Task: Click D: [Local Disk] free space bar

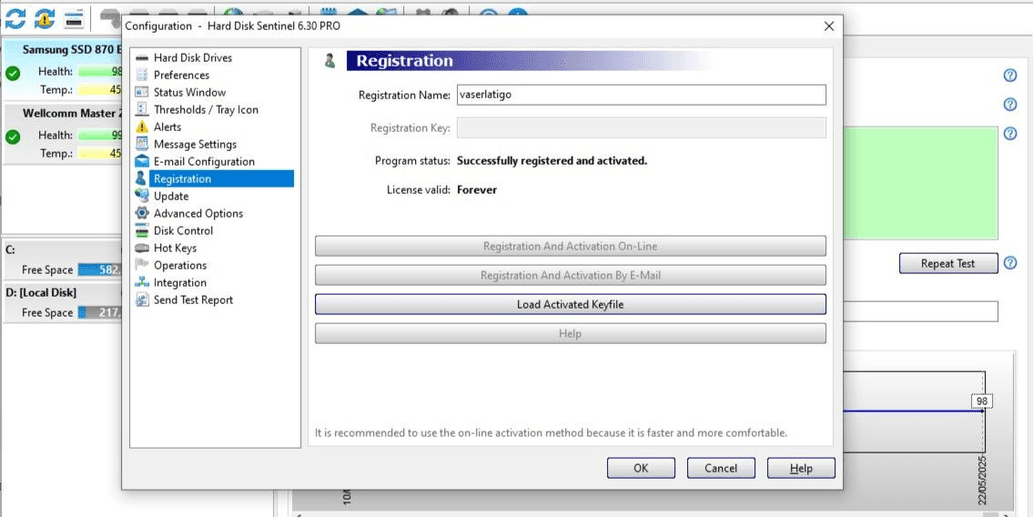Action: coord(100,313)
